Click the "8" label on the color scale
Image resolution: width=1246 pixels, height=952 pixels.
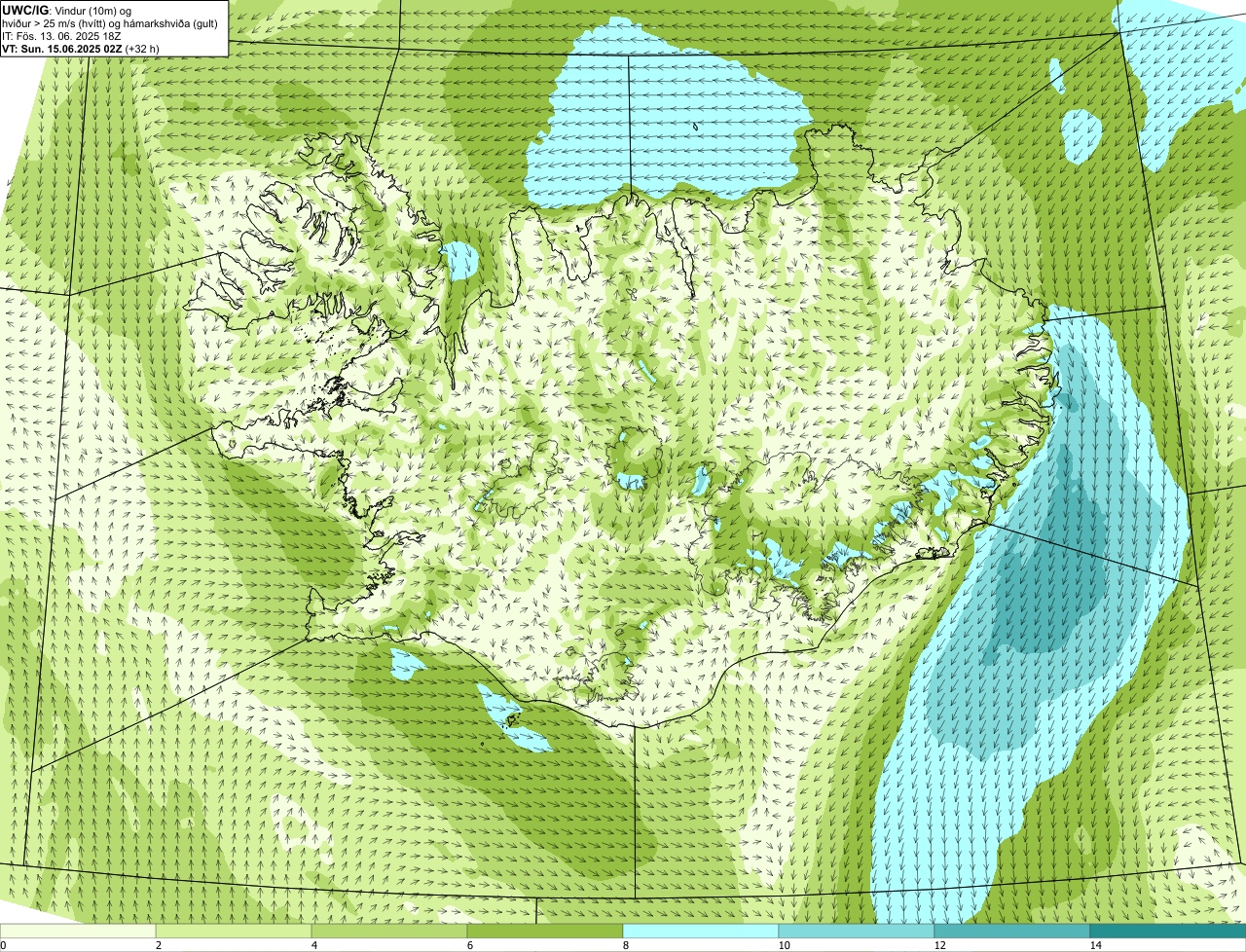click(625, 945)
